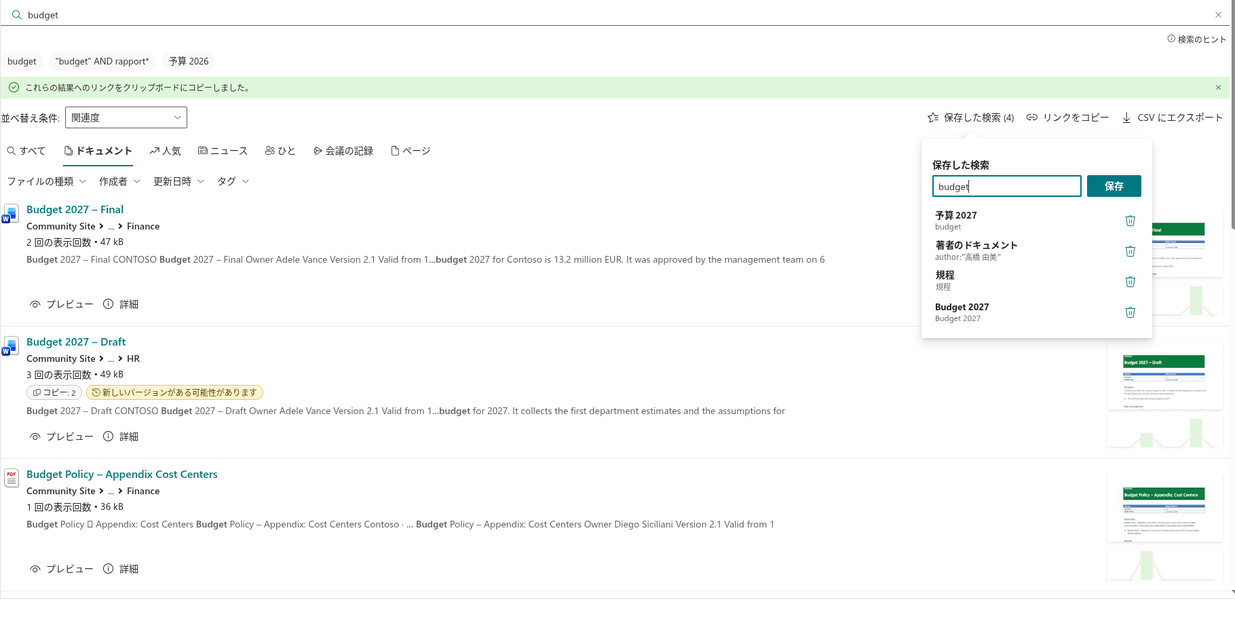
Task: Select the '予算 2026' suggestion chip
Action: pyautogui.click(x=189, y=61)
